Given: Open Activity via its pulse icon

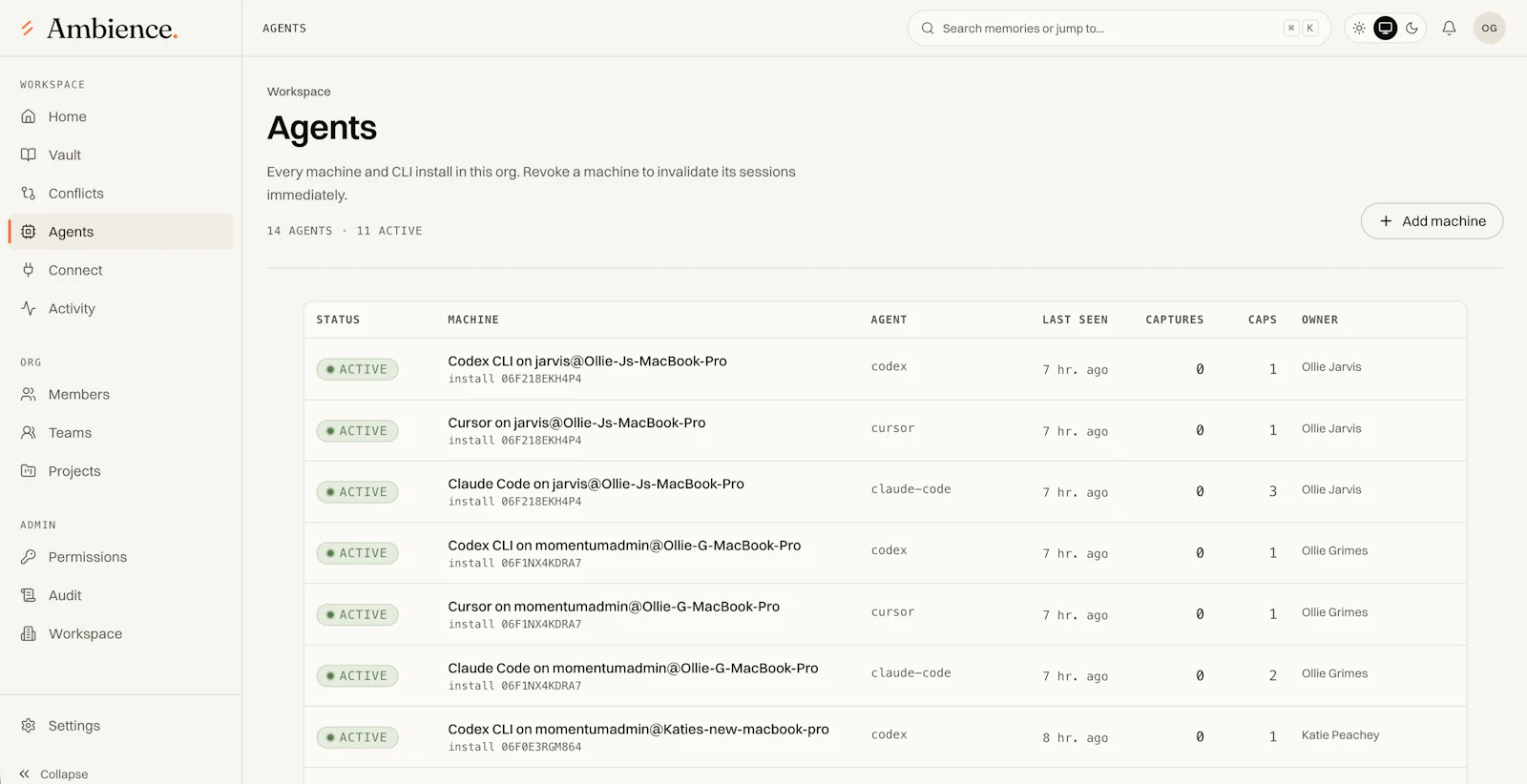Looking at the screenshot, I should coord(29,308).
